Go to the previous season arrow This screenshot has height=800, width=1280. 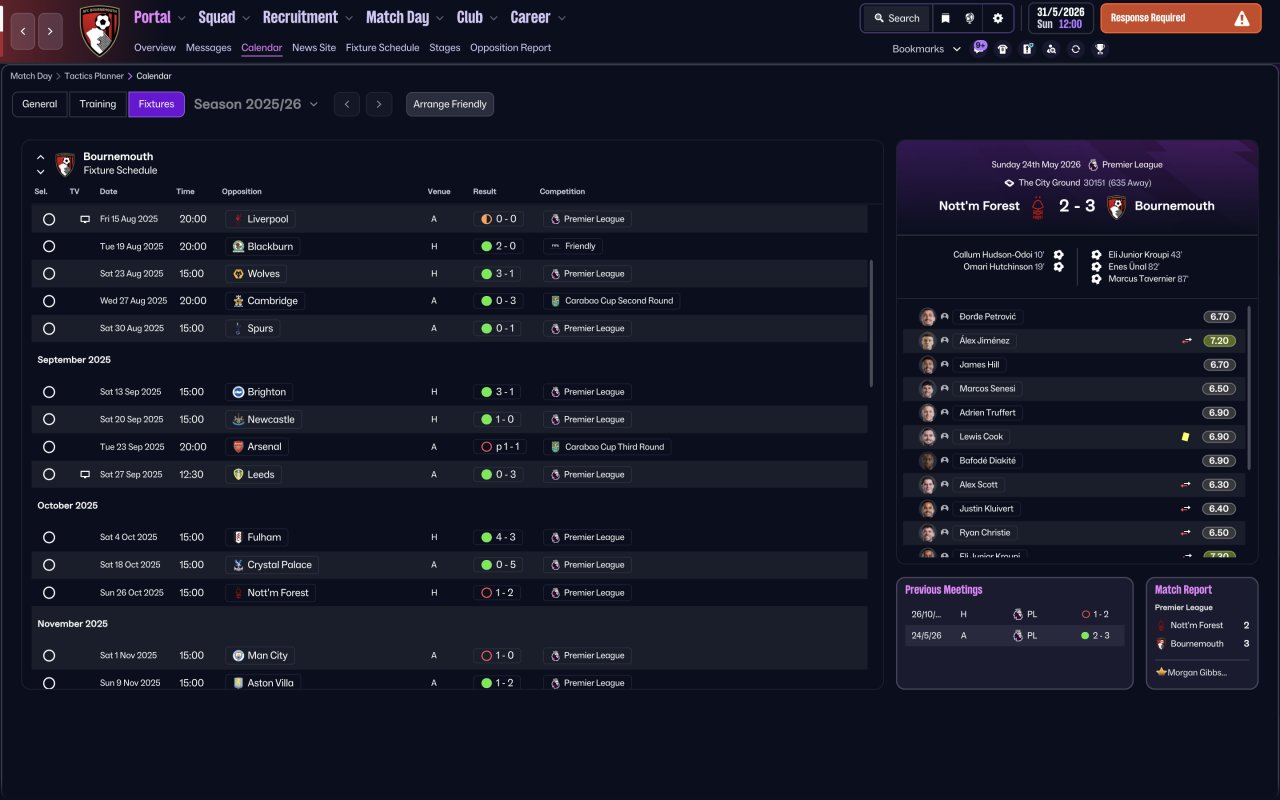pos(346,104)
